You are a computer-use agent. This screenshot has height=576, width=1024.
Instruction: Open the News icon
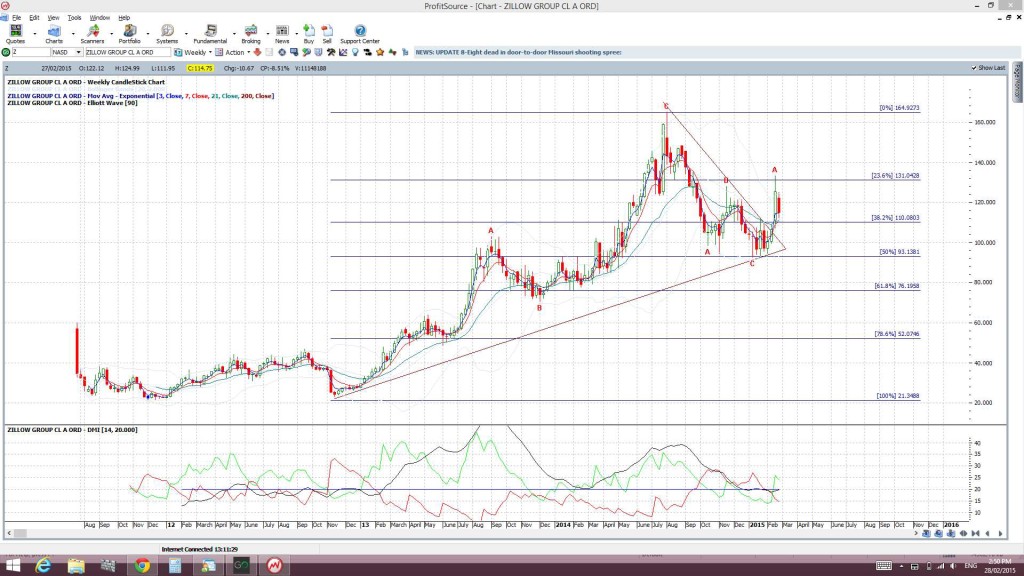coord(282,31)
